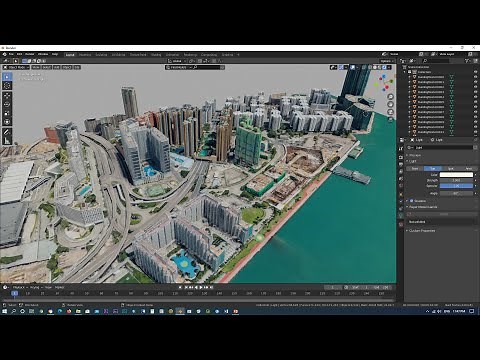This screenshot has height=360, width=480.
Task: Set light type to Point
Action: [415, 168]
